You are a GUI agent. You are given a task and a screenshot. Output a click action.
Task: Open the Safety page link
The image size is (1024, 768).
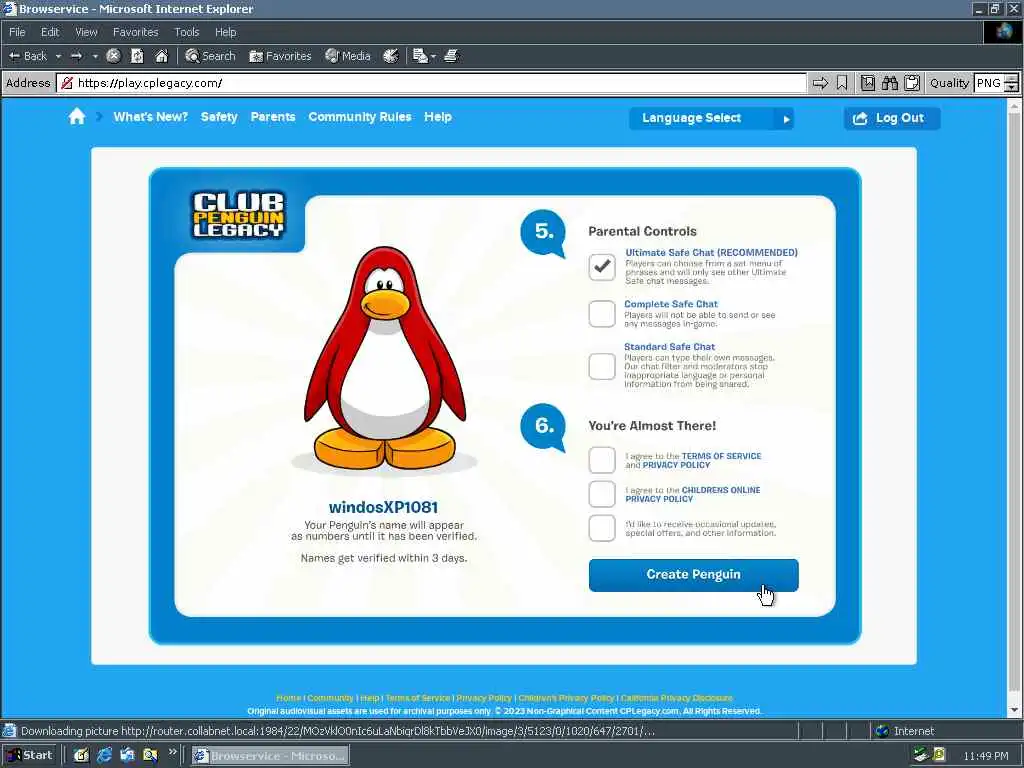click(x=219, y=117)
